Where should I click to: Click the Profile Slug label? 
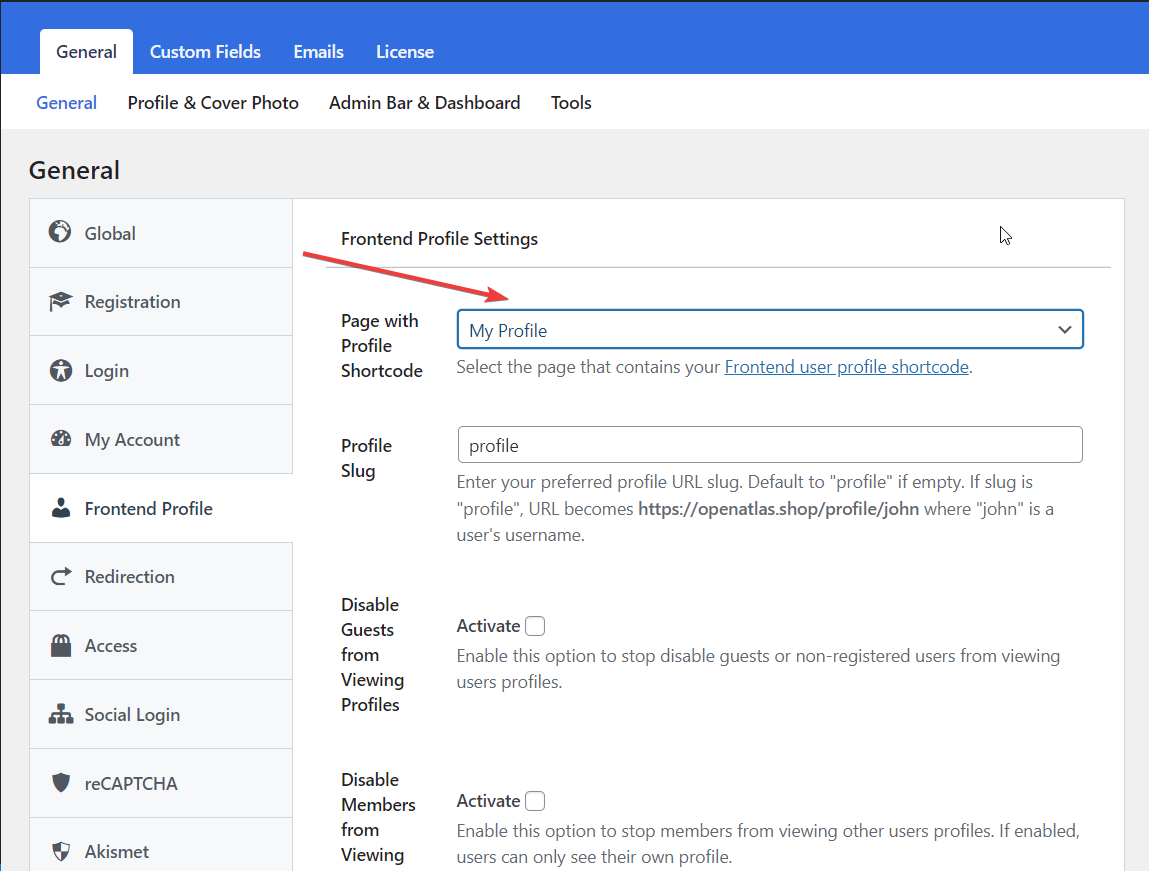pos(366,458)
